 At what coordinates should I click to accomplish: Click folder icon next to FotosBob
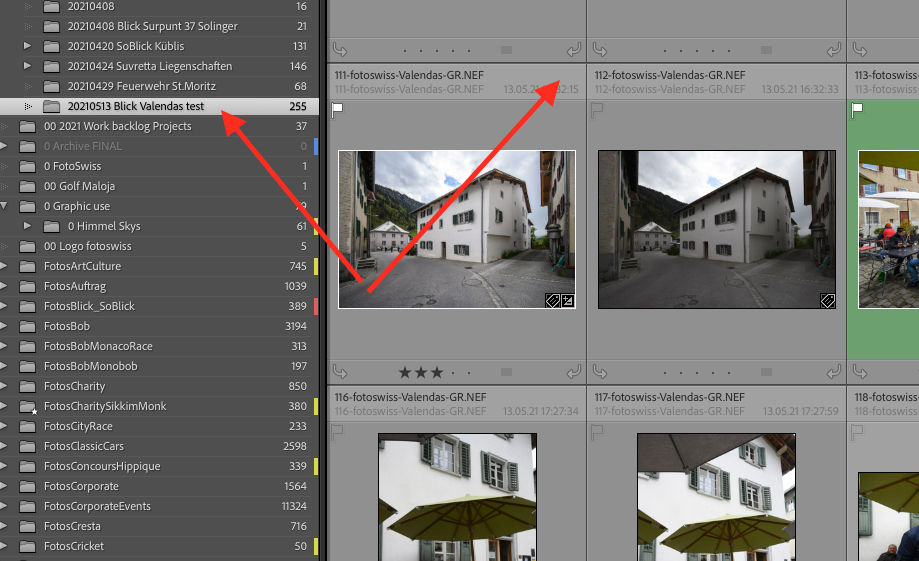point(28,326)
